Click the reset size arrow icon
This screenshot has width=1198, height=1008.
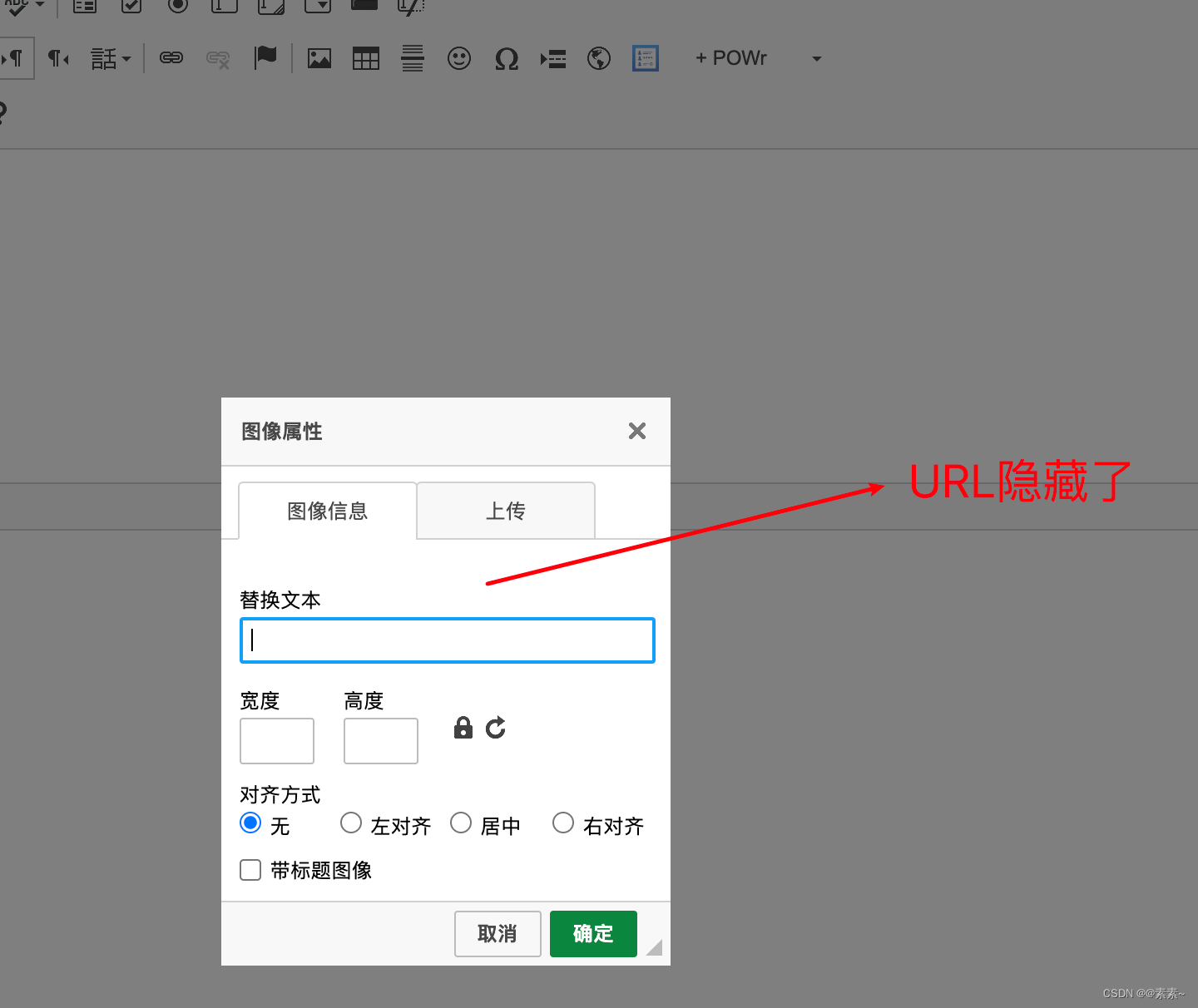pyautogui.click(x=496, y=728)
